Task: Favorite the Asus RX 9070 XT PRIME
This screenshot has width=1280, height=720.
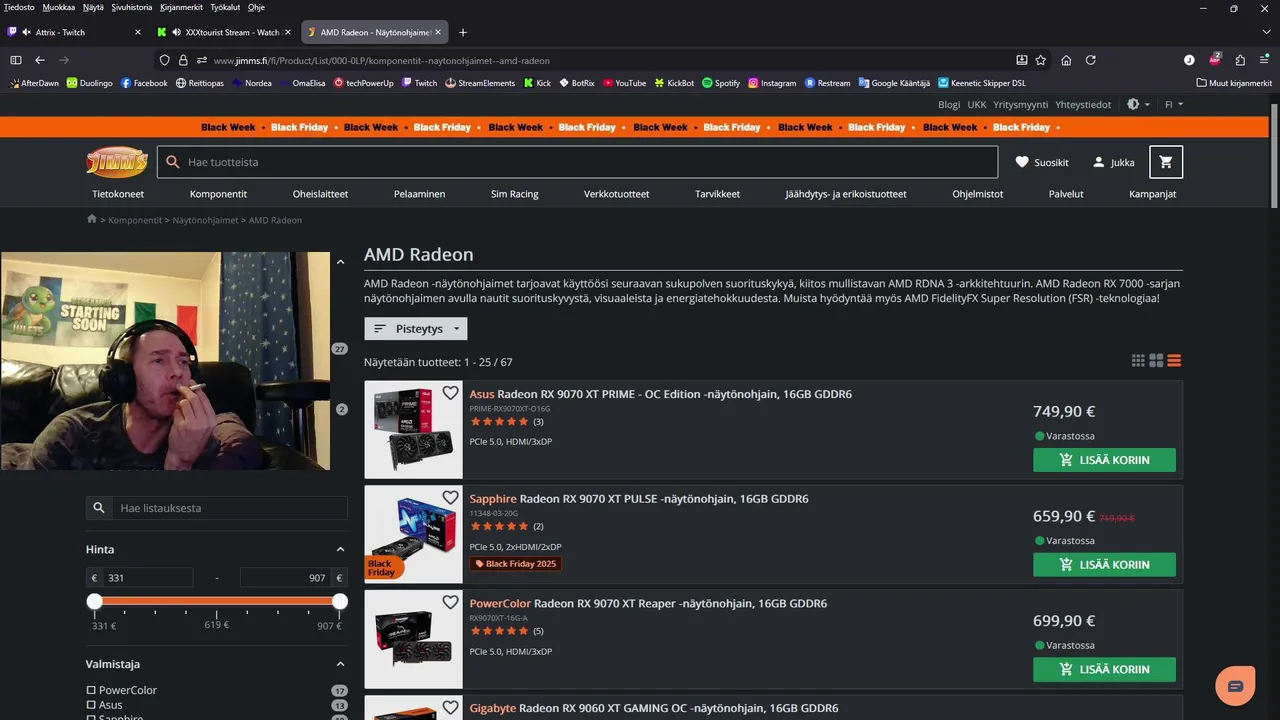Action: click(x=450, y=393)
